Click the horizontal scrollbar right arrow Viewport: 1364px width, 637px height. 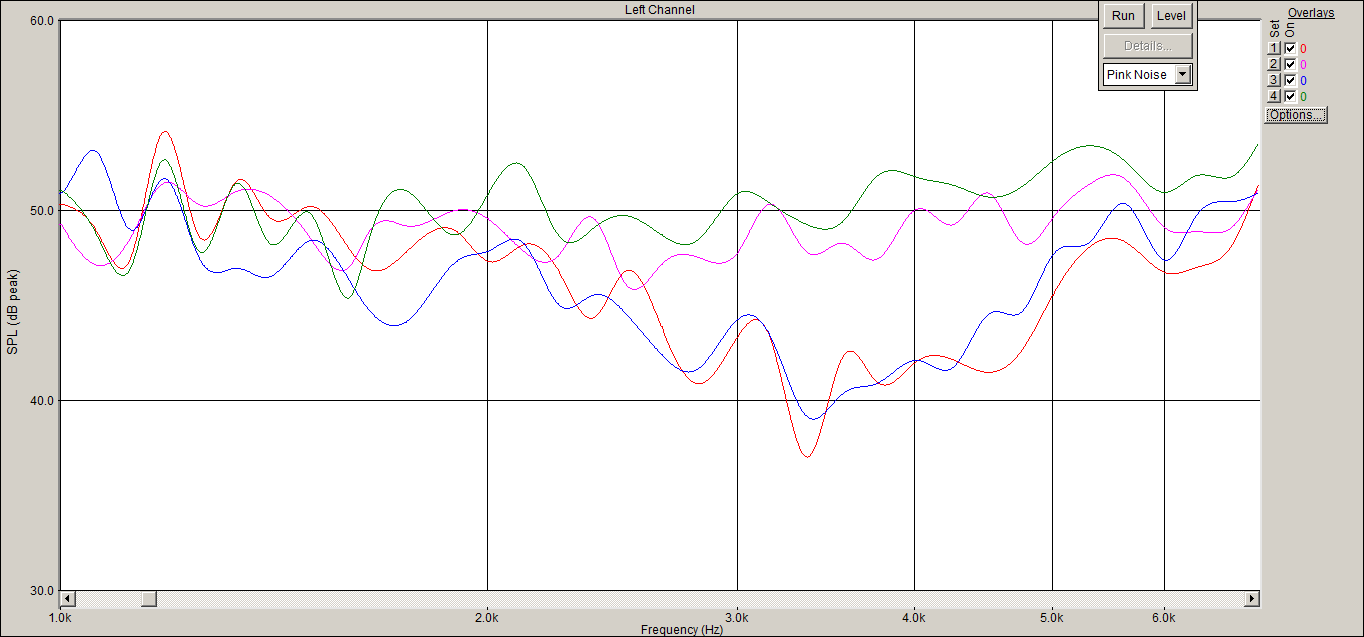pyautogui.click(x=1251, y=599)
